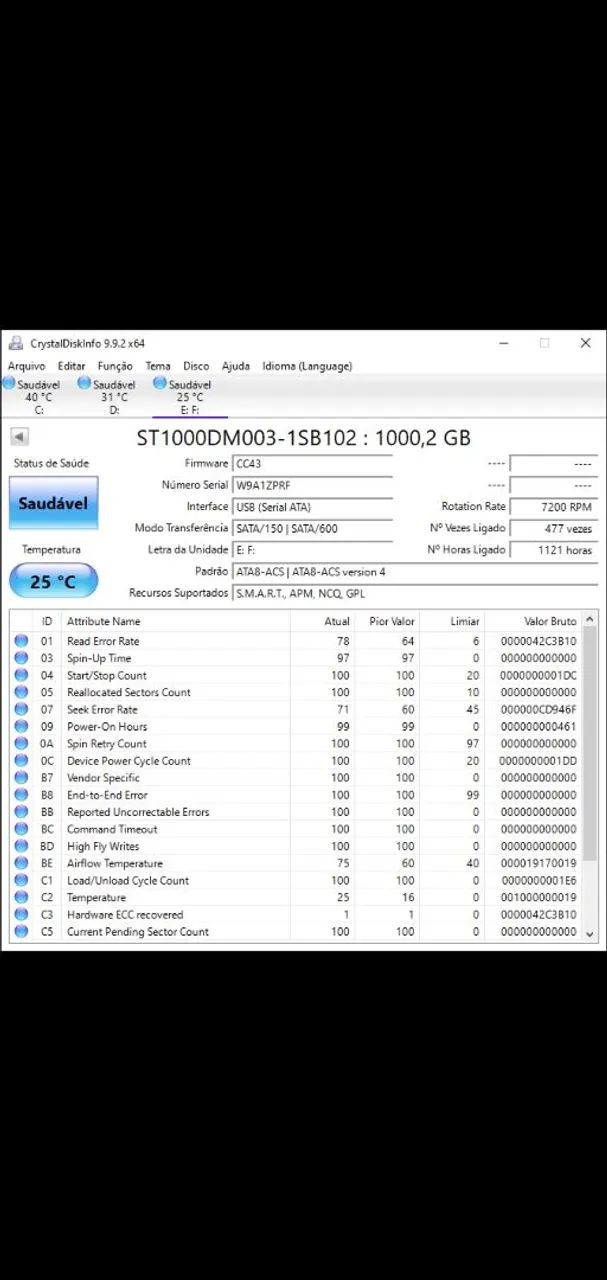
Task: Click the status icon for High Fly Writes
Action: click(21, 846)
